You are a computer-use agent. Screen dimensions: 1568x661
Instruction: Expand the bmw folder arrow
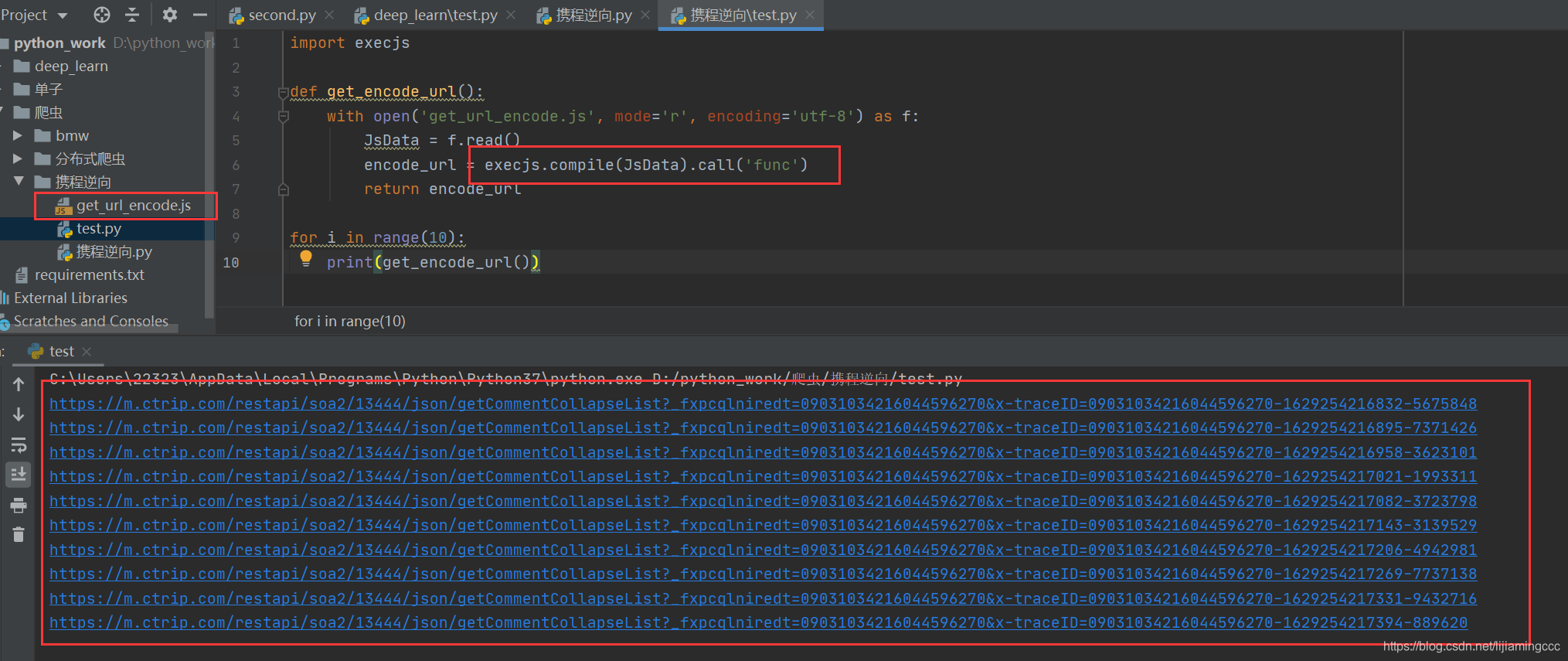click(18, 135)
